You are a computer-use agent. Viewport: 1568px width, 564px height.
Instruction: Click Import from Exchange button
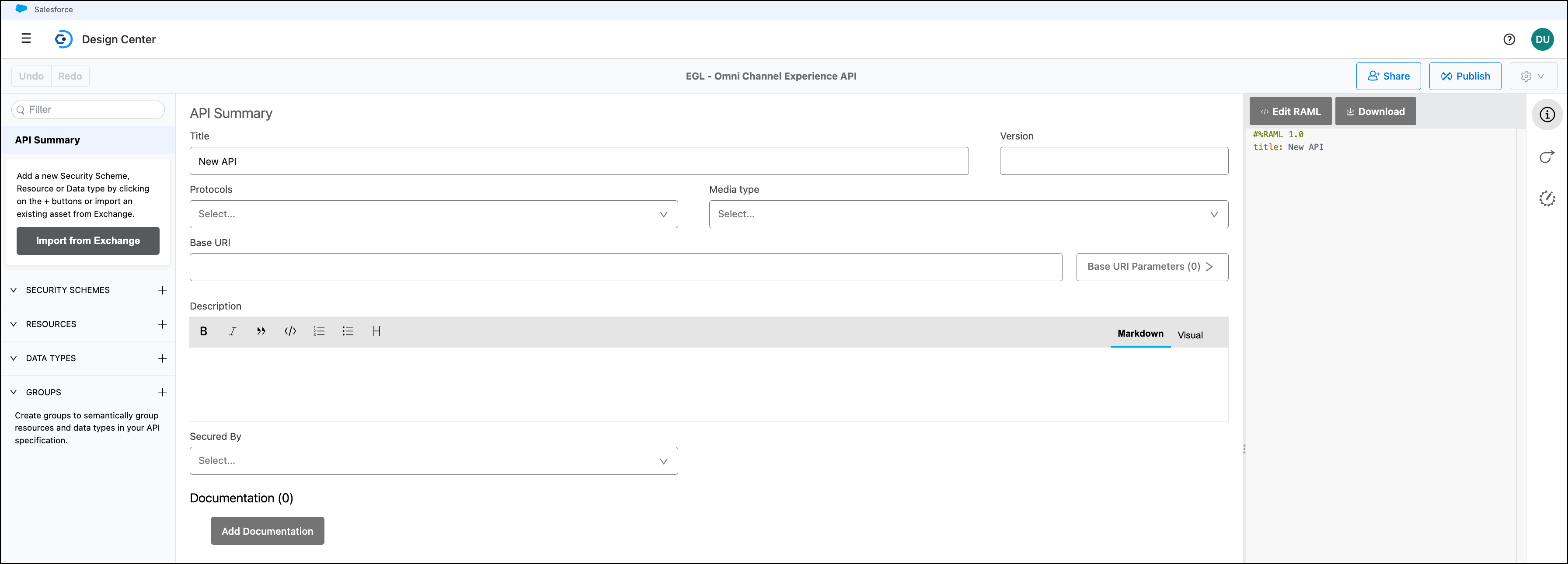point(87,241)
